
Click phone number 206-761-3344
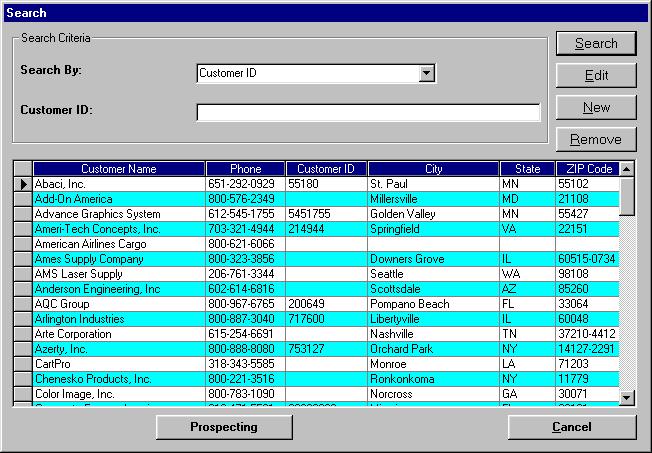pos(245,274)
